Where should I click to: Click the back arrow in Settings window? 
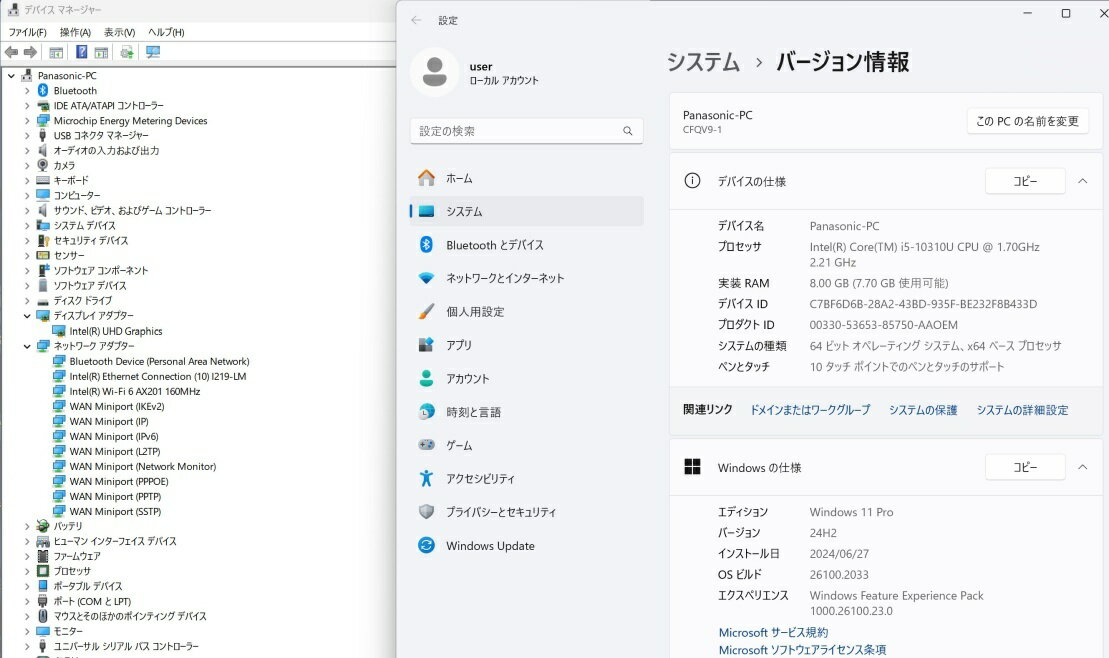point(416,20)
